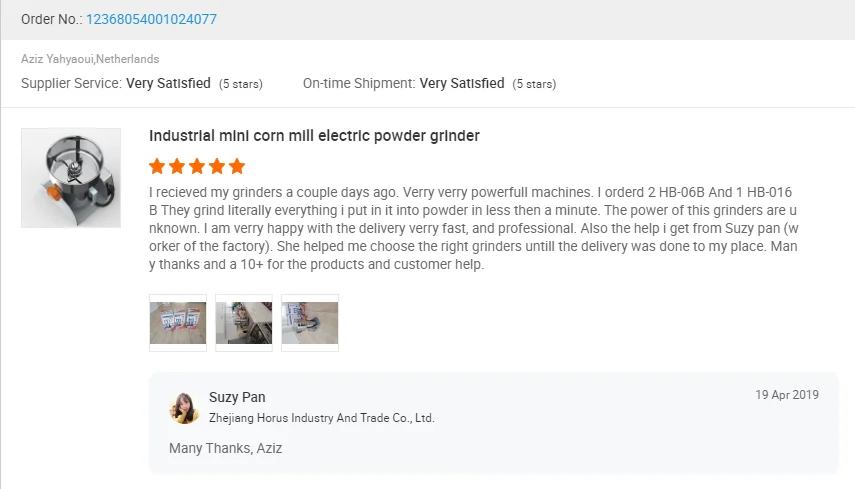Open the Industrial mini corn mill product title

click(x=314, y=136)
